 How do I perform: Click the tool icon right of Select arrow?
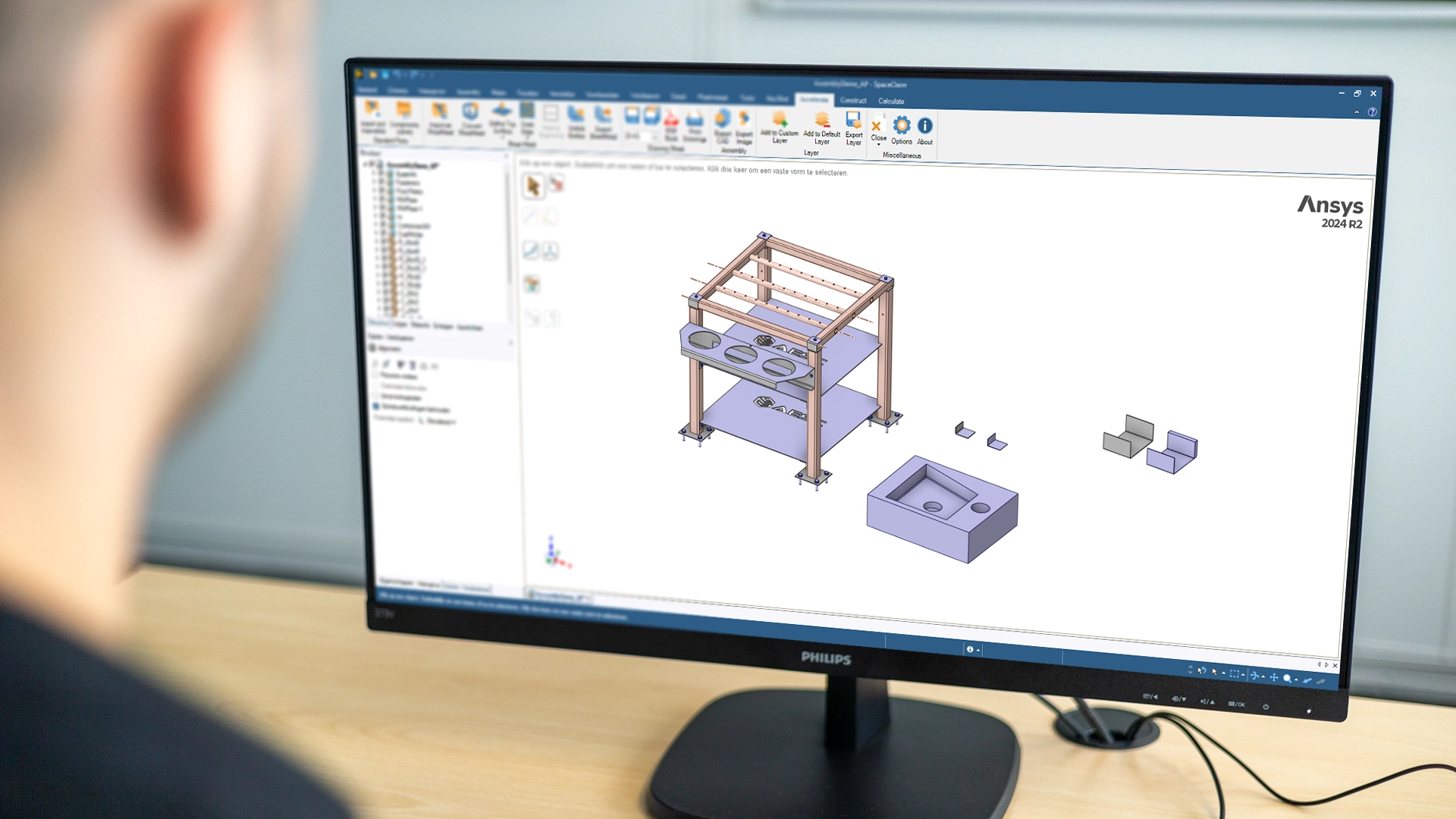(x=557, y=184)
